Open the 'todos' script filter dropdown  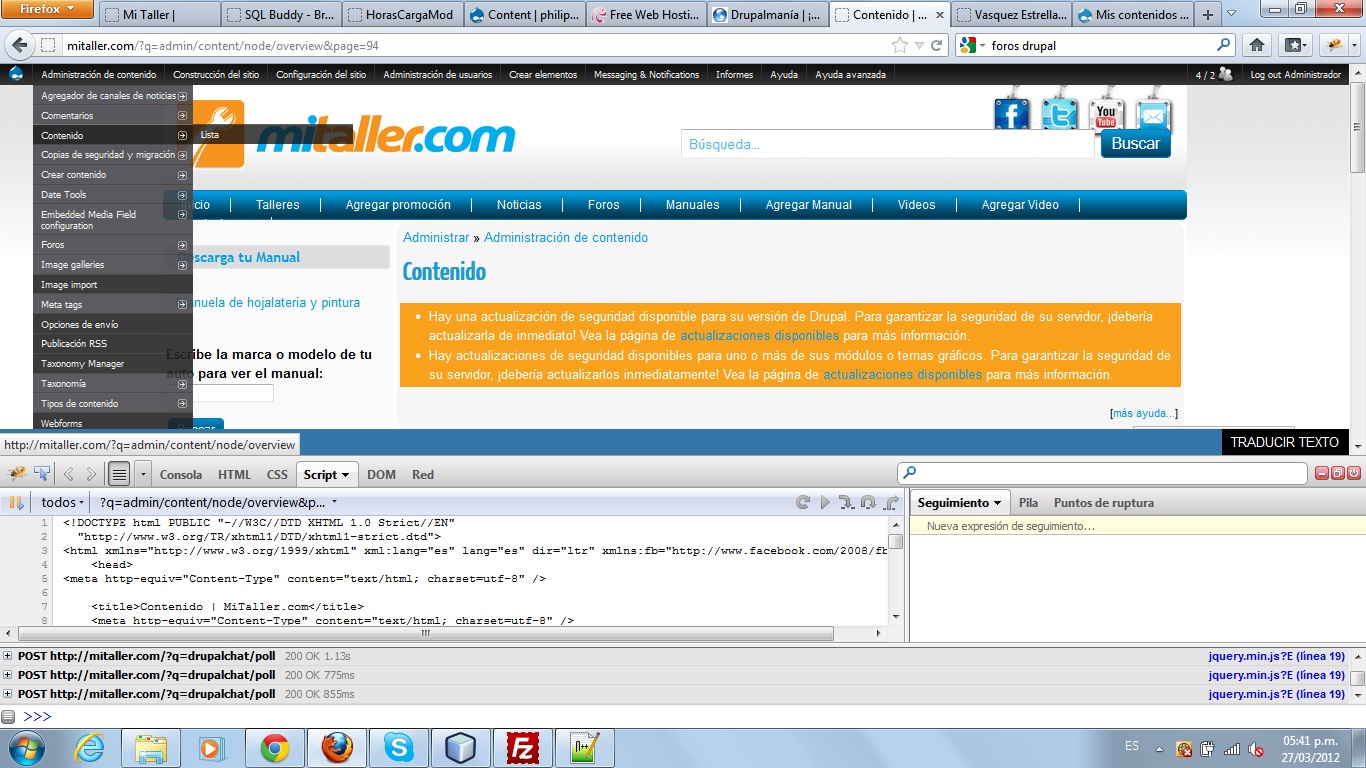tap(62, 502)
